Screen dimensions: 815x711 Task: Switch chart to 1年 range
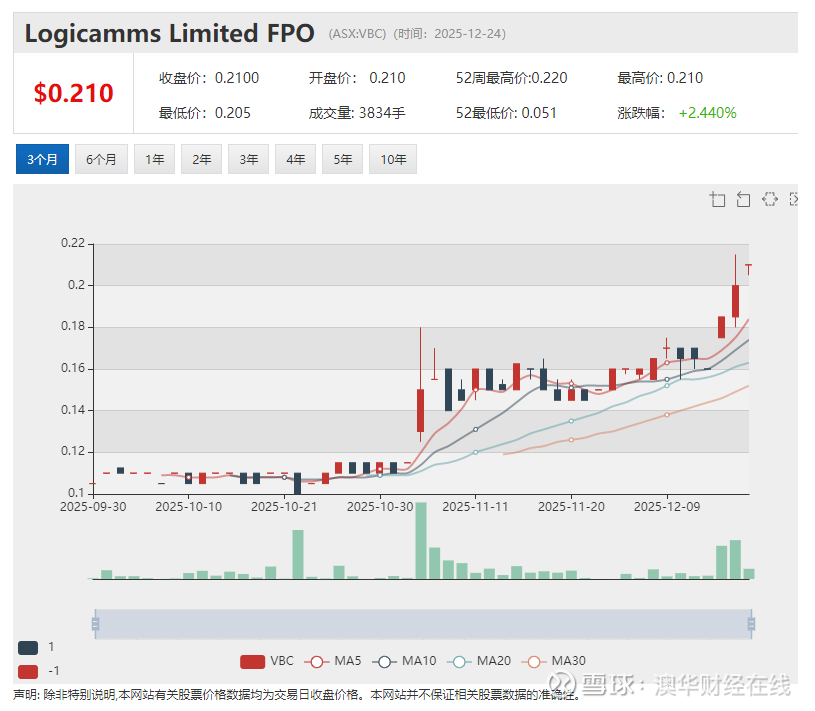coord(154,159)
